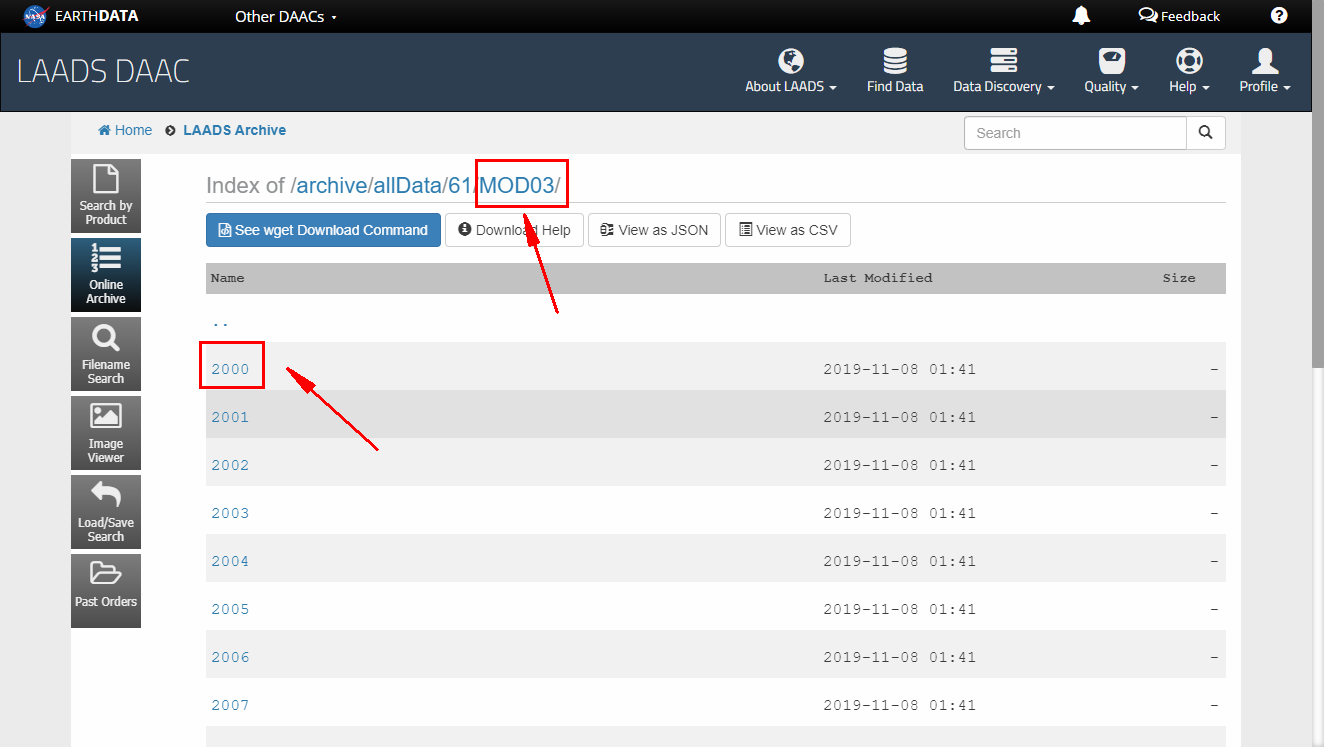Expand the Other DAACs dropdown
This screenshot has width=1324, height=747.
(x=286, y=16)
